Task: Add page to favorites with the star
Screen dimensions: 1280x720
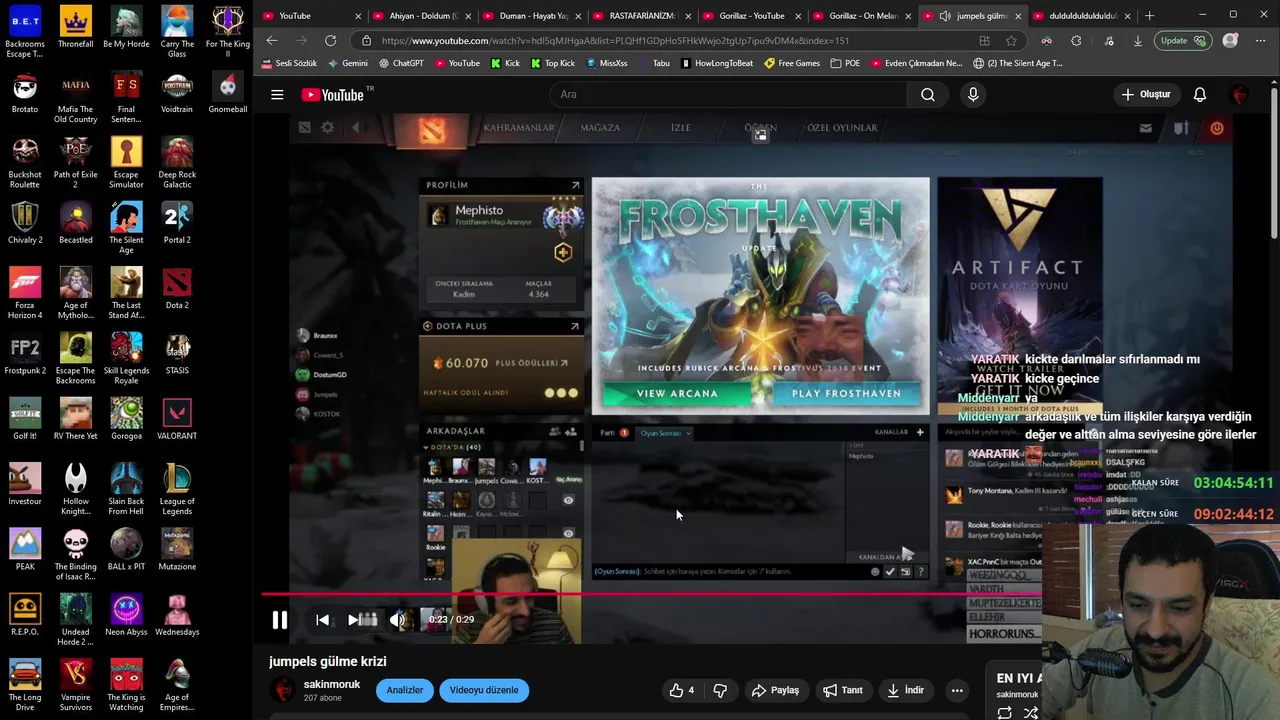Action: click(x=1011, y=41)
